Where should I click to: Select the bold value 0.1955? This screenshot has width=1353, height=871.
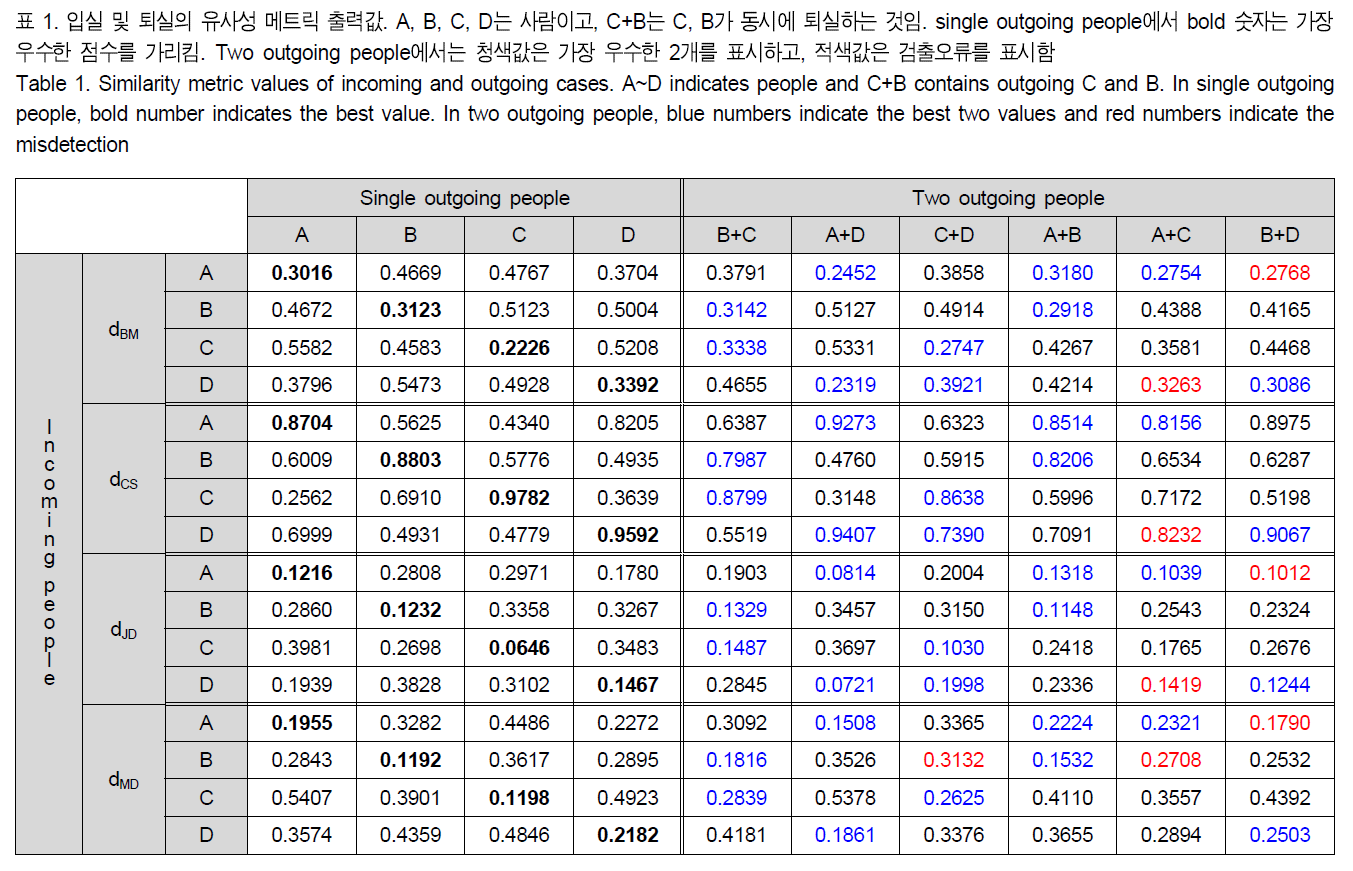coord(302,723)
